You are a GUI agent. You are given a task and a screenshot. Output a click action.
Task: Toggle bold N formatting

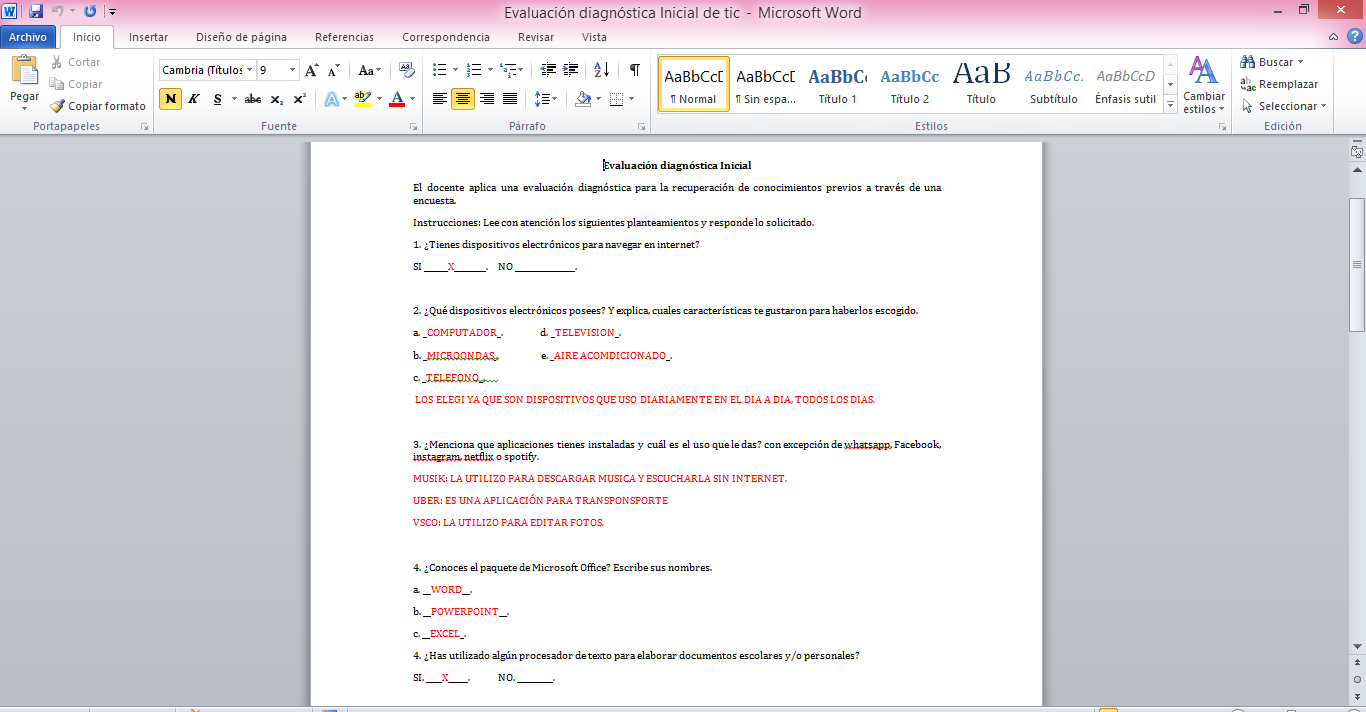[170, 99]
